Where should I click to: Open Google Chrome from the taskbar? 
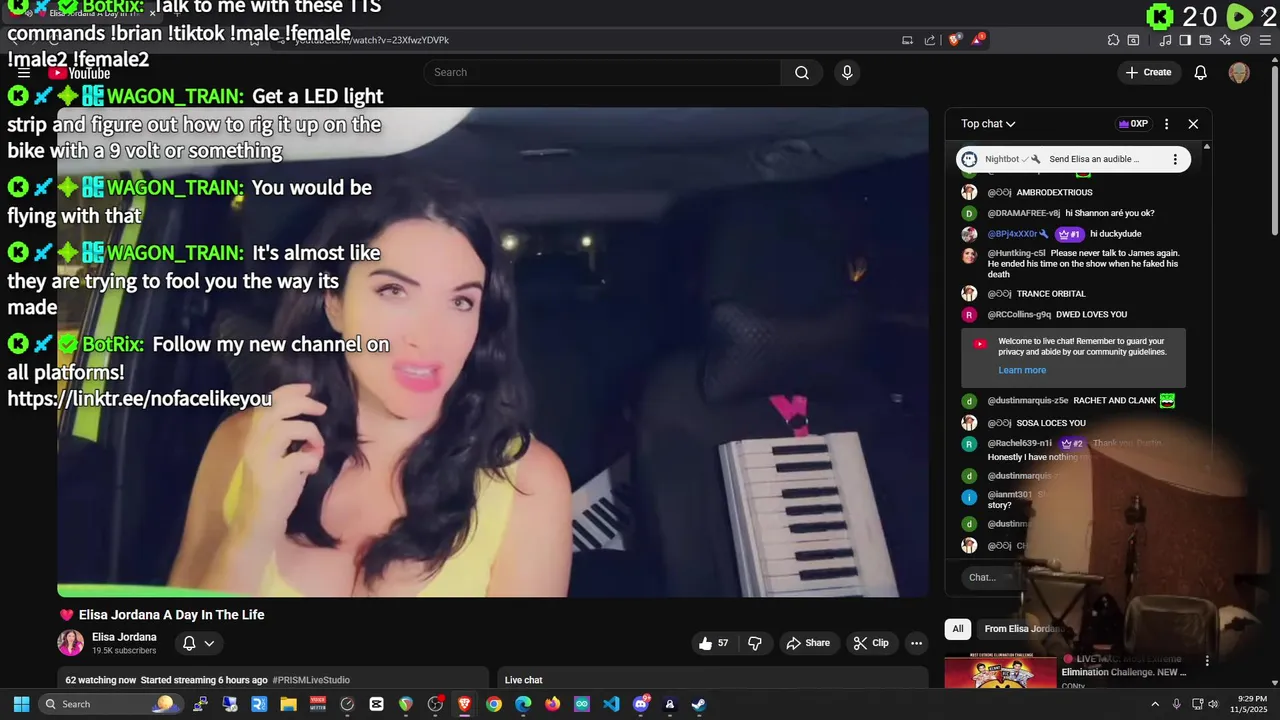pos(494,704)
